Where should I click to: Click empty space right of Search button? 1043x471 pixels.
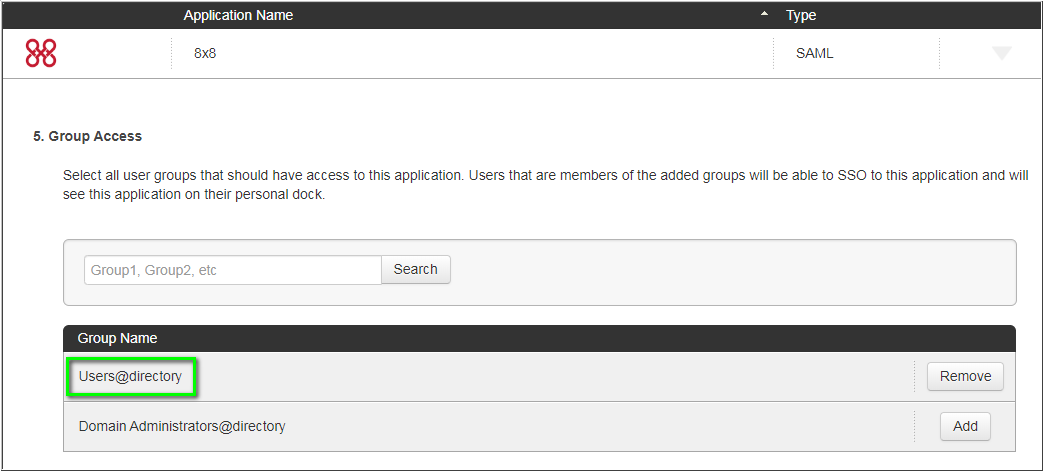pos(730,270)
